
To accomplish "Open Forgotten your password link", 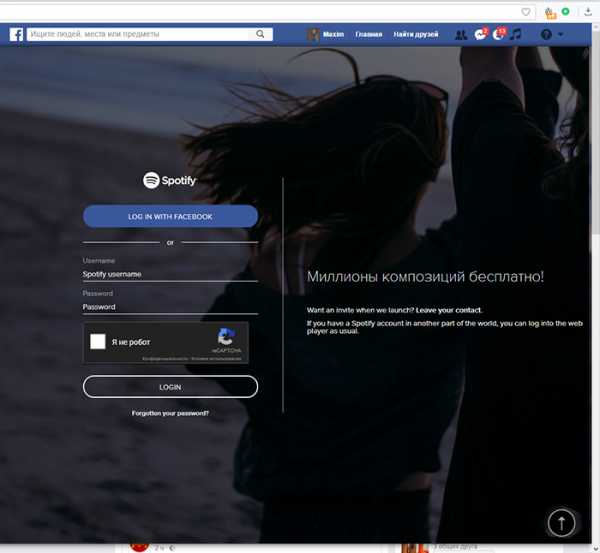I will (170, 413).
